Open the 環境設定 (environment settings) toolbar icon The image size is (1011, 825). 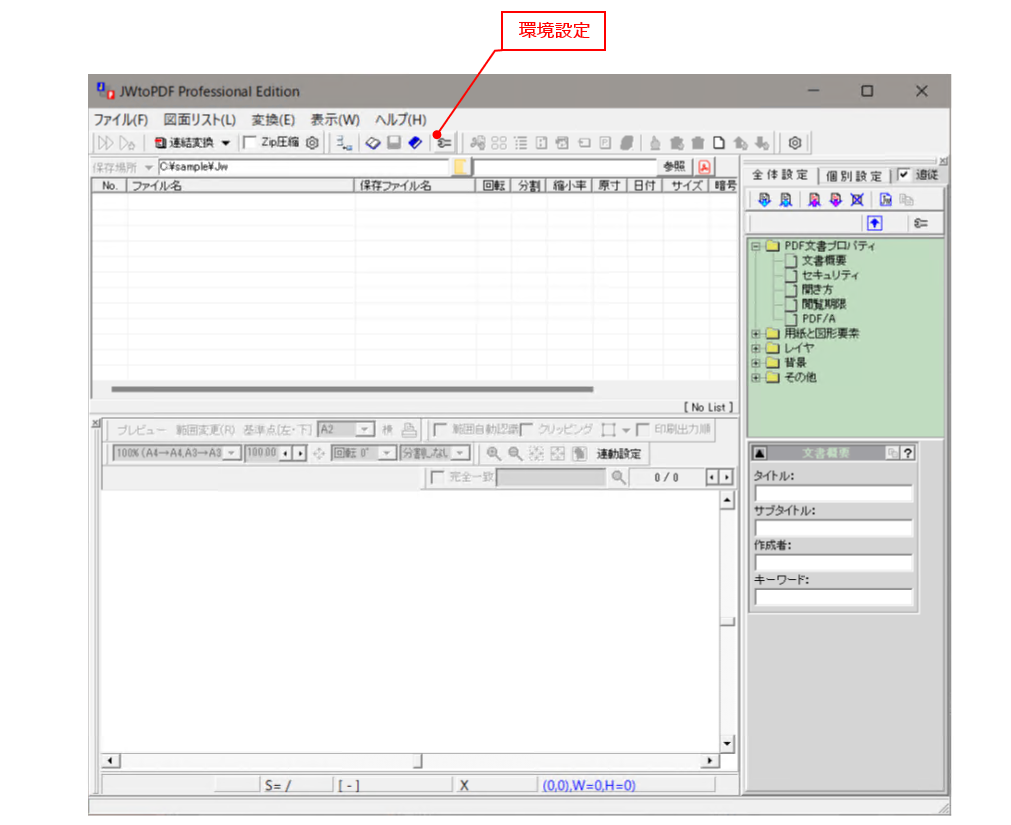click(x=443, y=143)
